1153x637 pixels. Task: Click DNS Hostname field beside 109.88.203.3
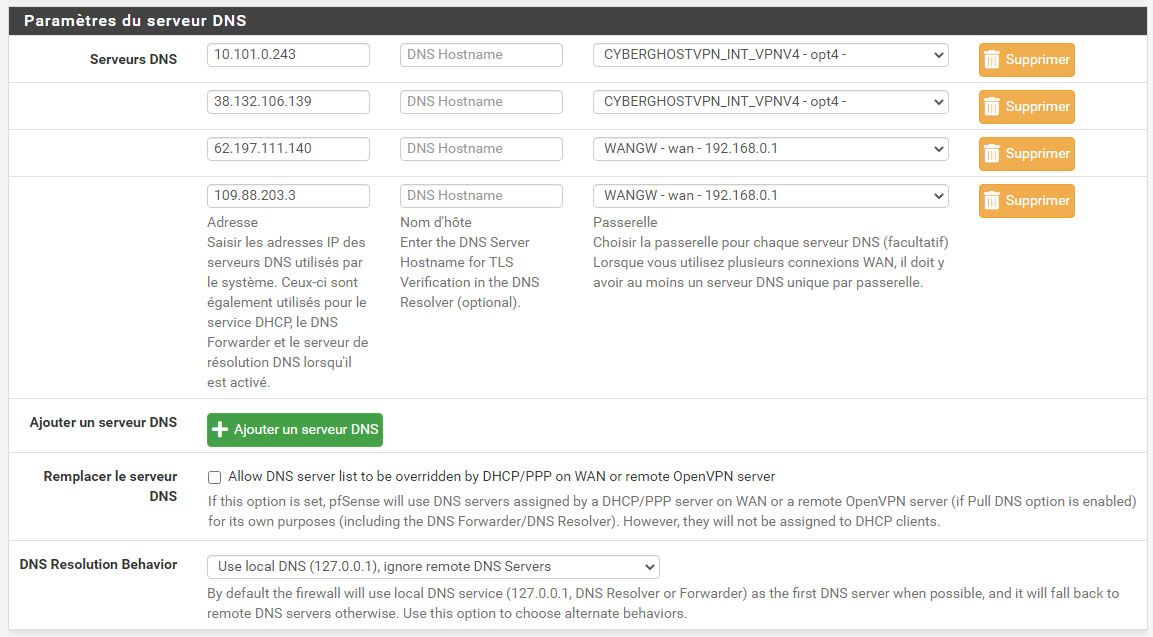coord(481,196)
